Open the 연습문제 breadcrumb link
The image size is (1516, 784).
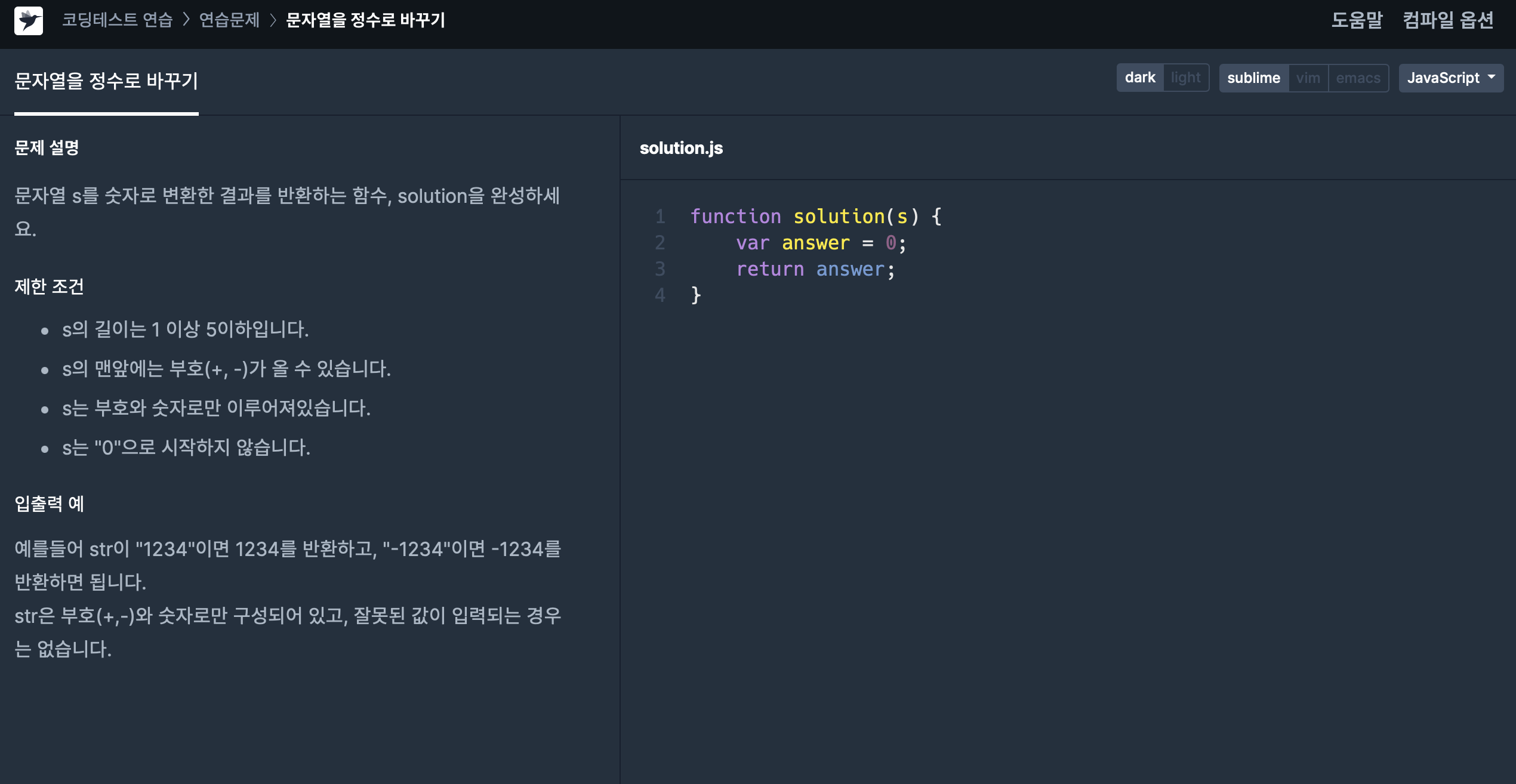229,20
